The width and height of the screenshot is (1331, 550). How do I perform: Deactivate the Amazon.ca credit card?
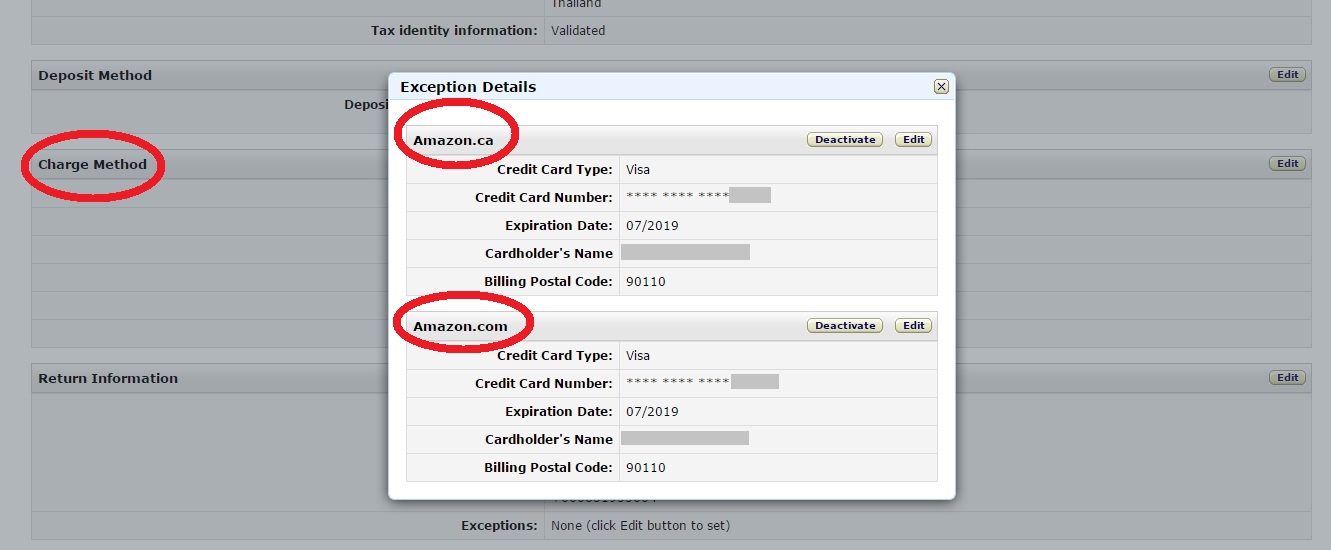pos(845,140)
